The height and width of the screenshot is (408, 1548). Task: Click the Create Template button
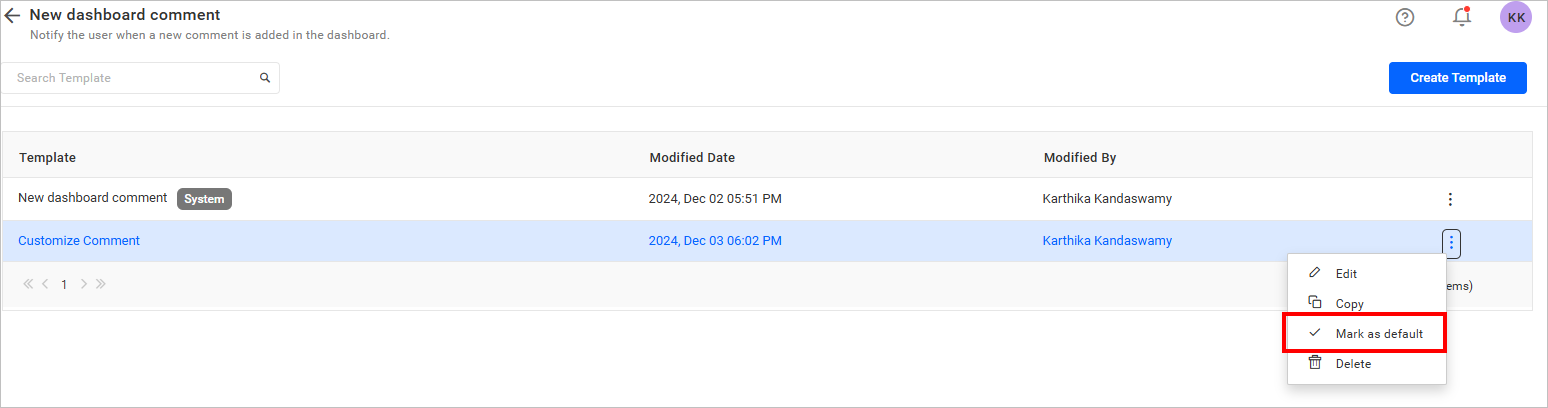click(1457, 78)
